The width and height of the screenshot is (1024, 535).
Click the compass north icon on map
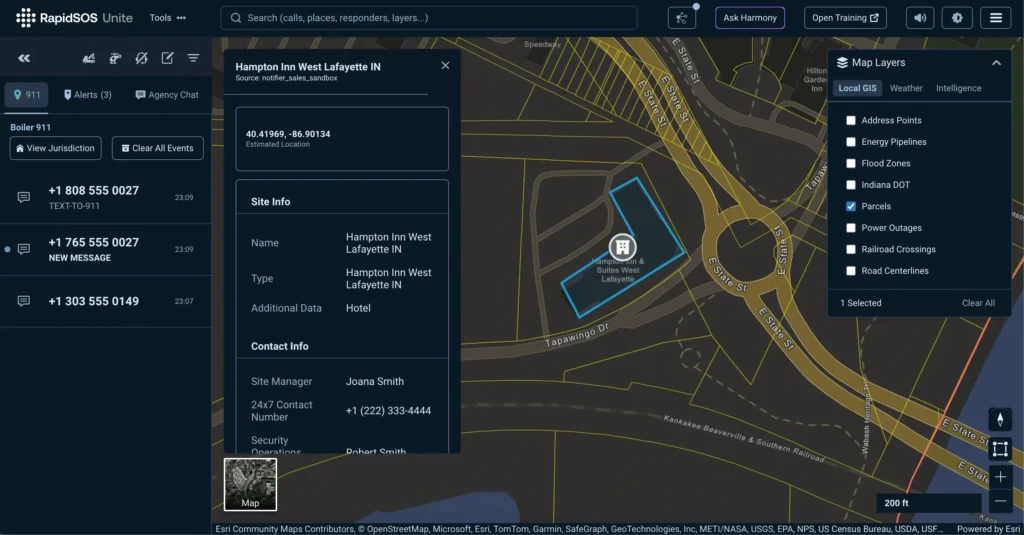point(1000,419)
